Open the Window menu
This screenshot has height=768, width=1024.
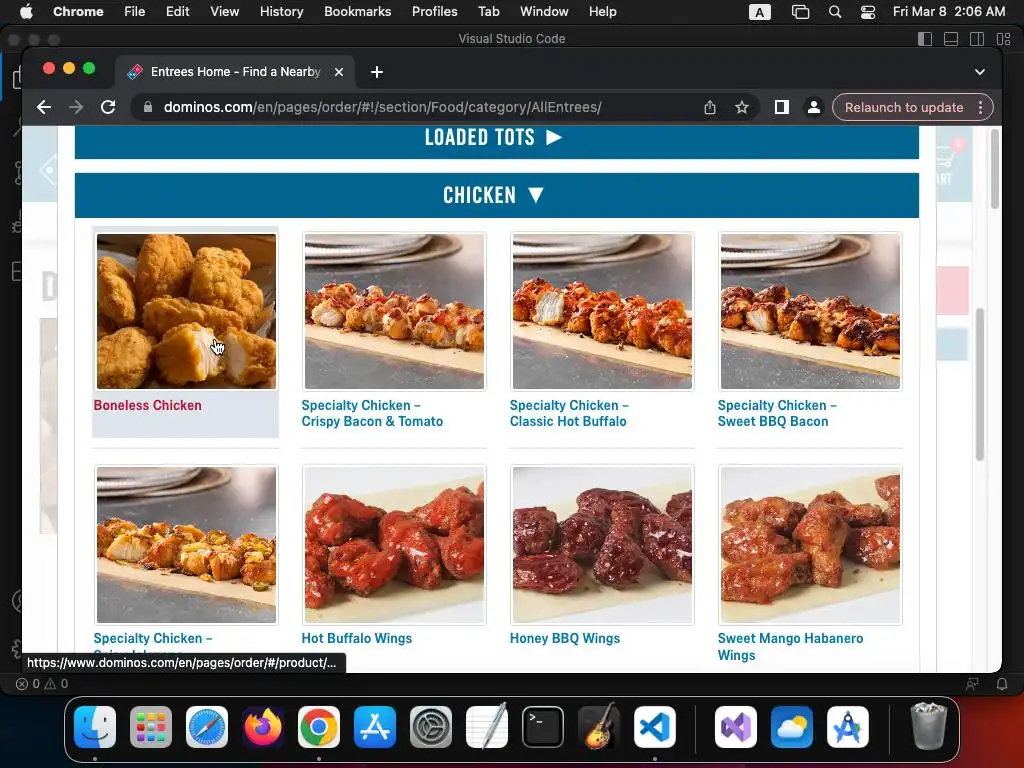click(544, 11)
